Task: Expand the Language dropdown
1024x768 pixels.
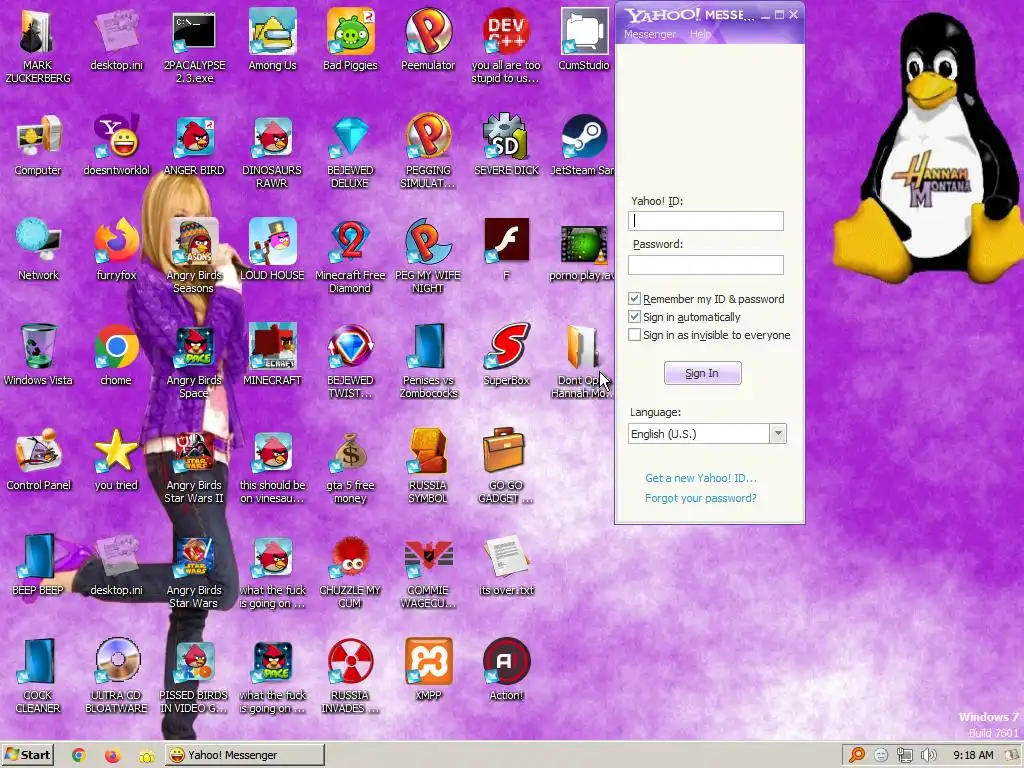Action: [x=777, y=434]
